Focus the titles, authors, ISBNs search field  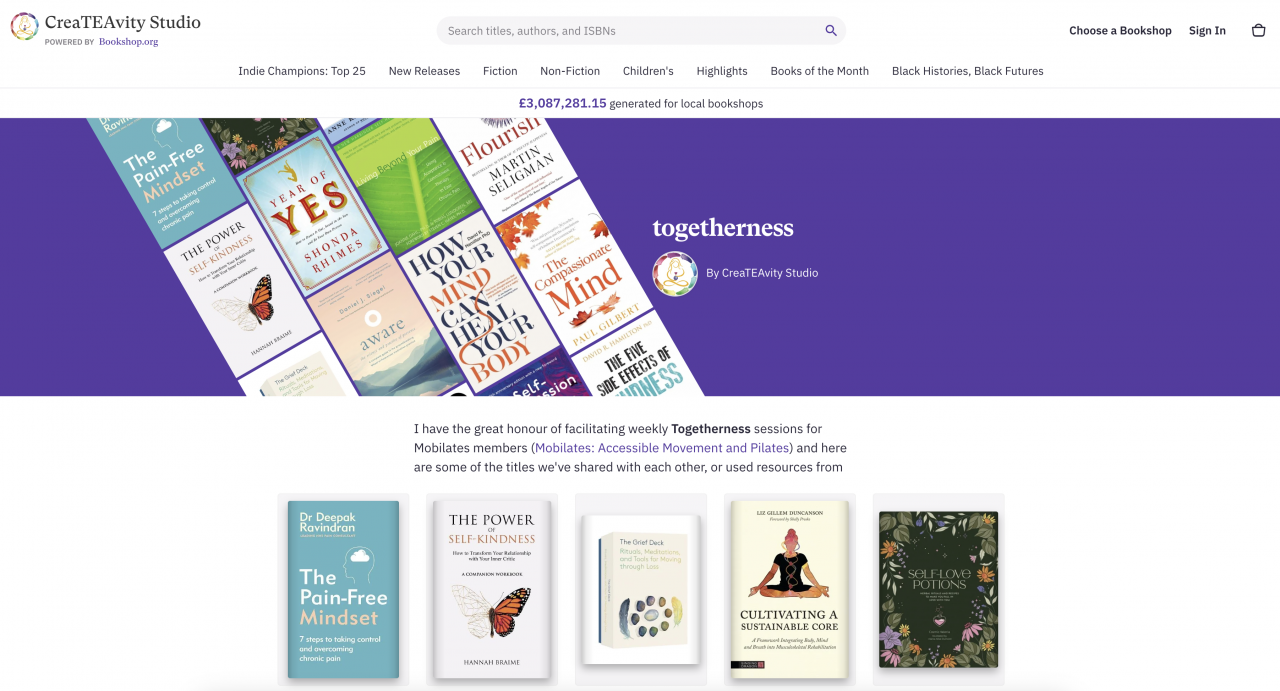[x=641, y=31]
